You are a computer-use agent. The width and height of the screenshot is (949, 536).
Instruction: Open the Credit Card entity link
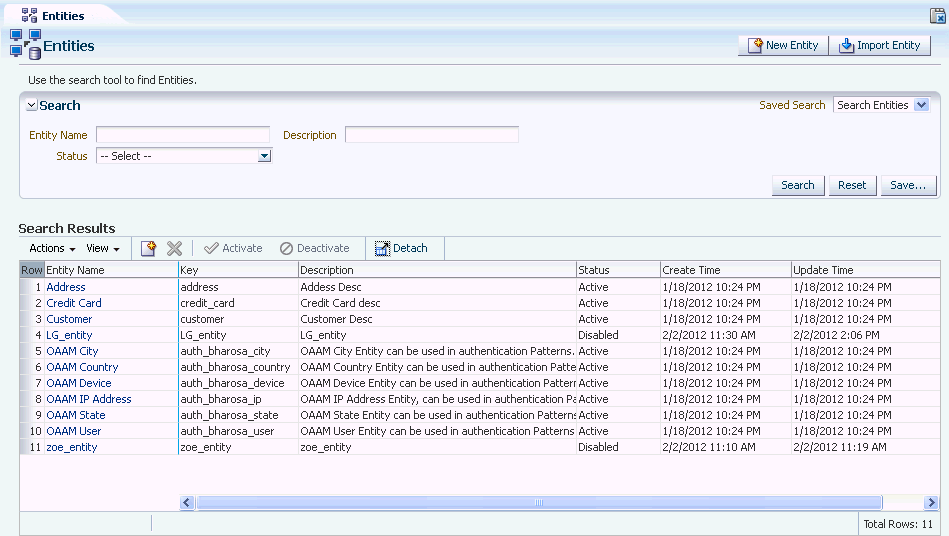click(x=74, y=303)
